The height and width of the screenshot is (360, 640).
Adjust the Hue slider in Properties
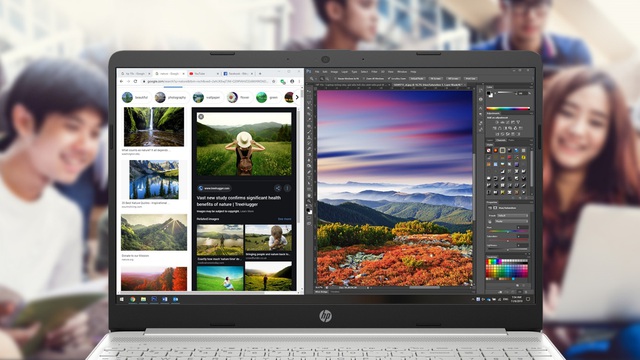[x=507, y=231]
